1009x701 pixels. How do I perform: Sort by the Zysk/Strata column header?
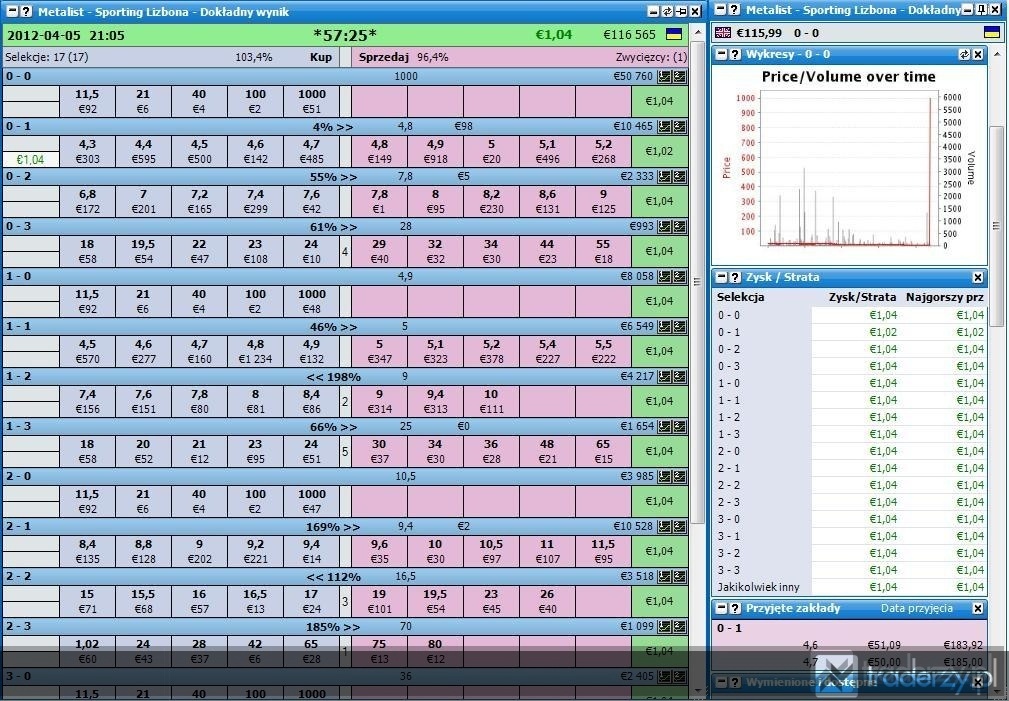pos(862,297)
